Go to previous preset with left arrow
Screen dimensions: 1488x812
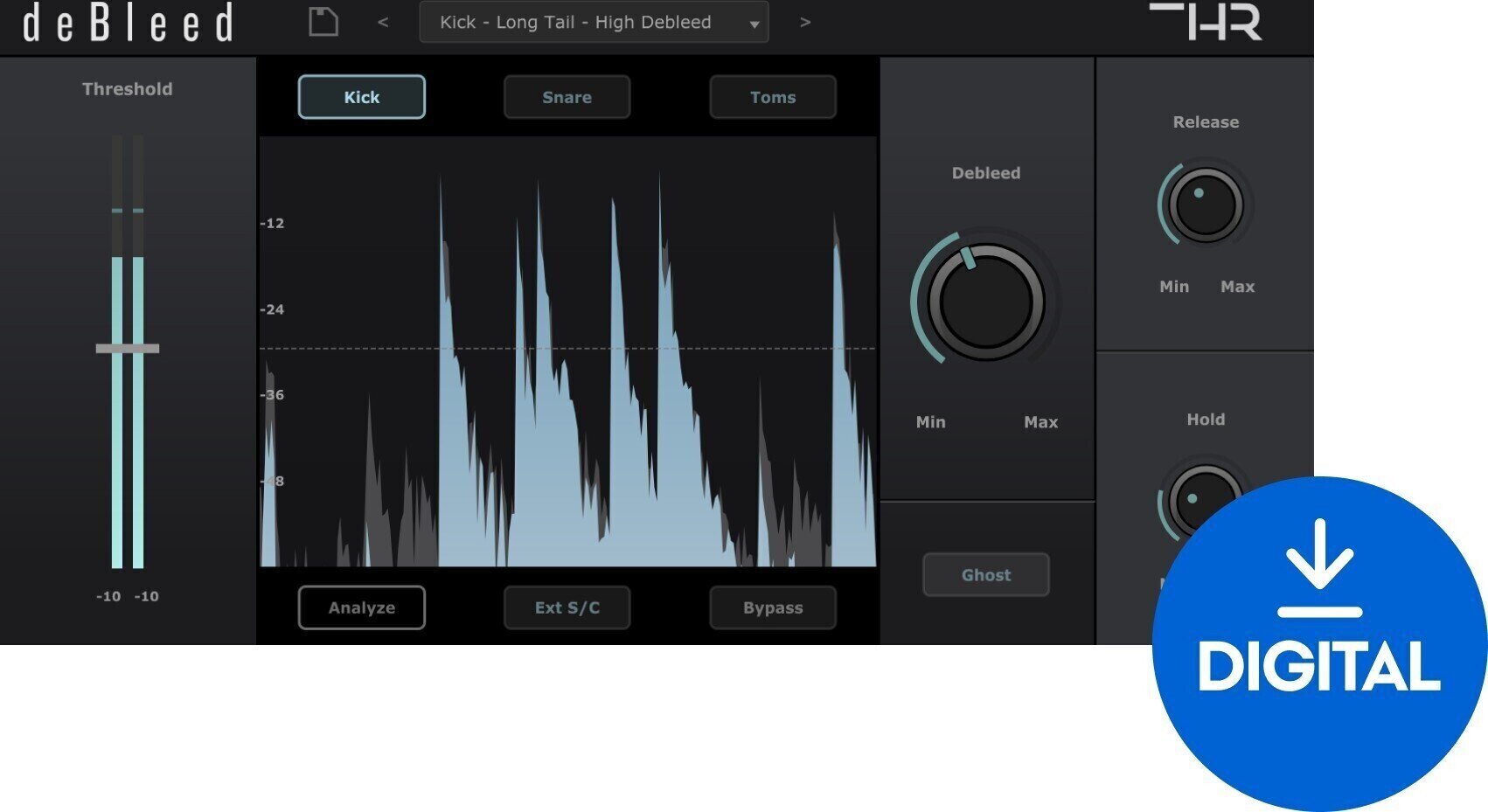pos(383,23)
